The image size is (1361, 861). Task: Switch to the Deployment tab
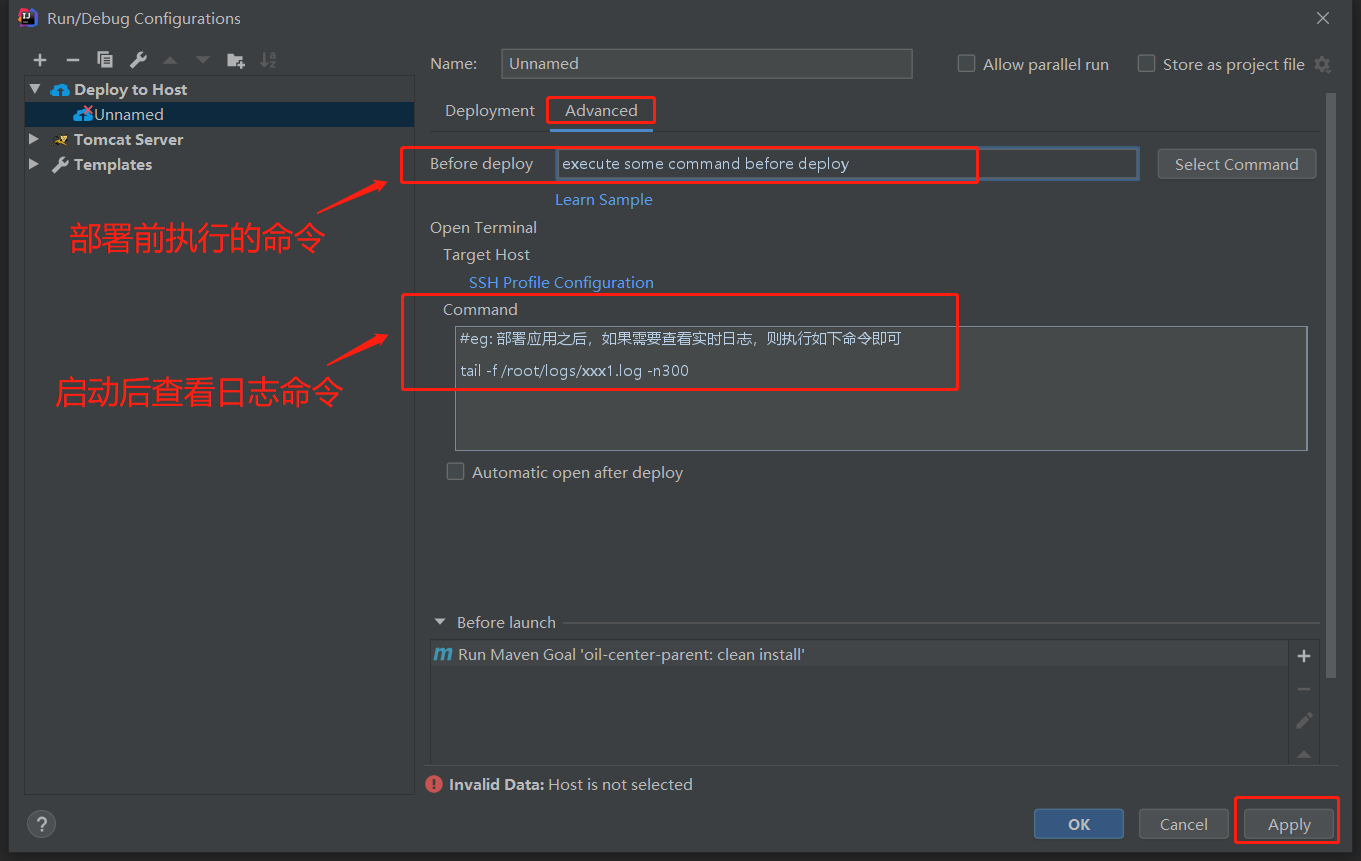coord(490,111)
